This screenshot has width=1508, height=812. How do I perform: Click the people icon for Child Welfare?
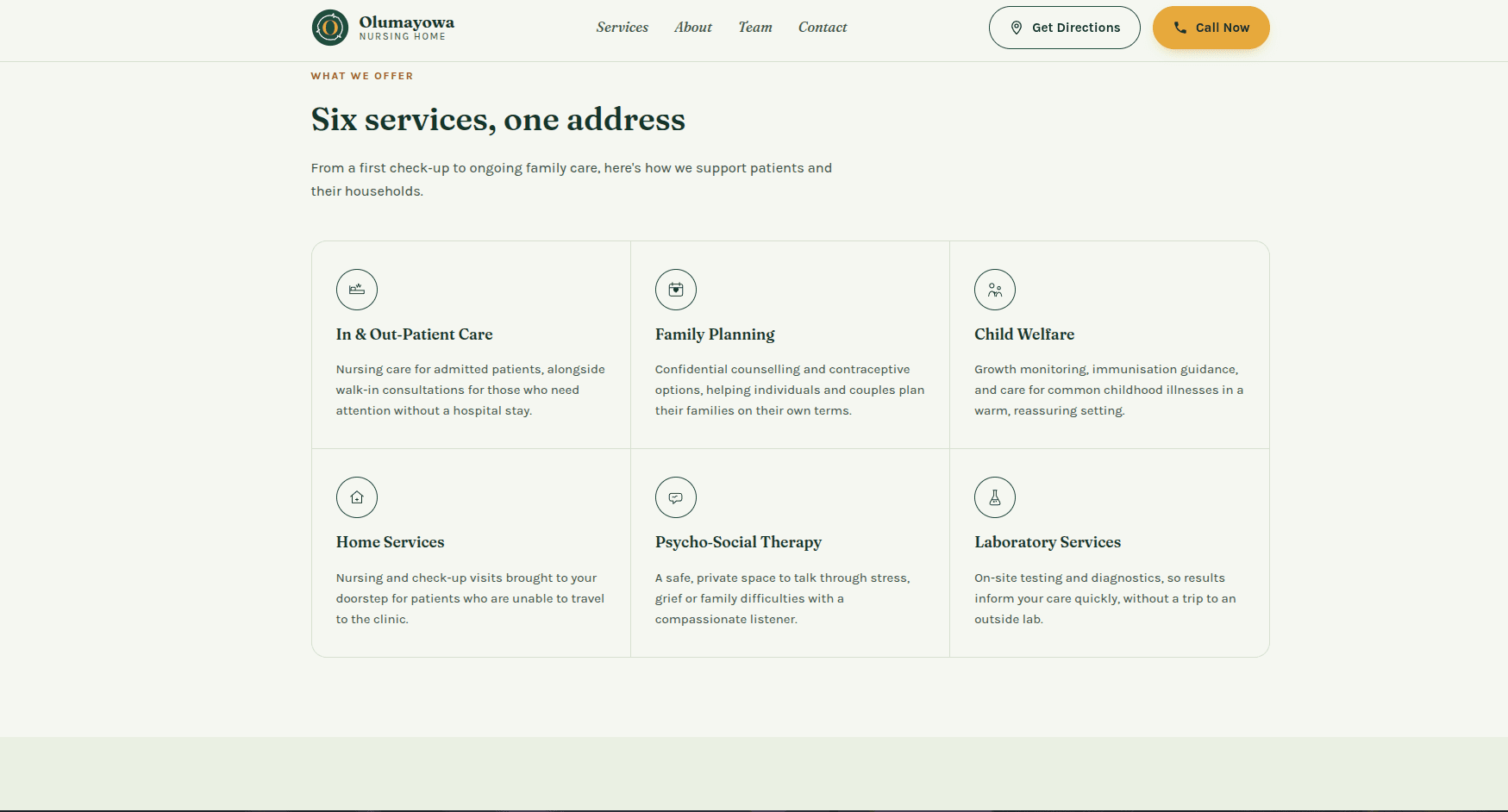994,290
